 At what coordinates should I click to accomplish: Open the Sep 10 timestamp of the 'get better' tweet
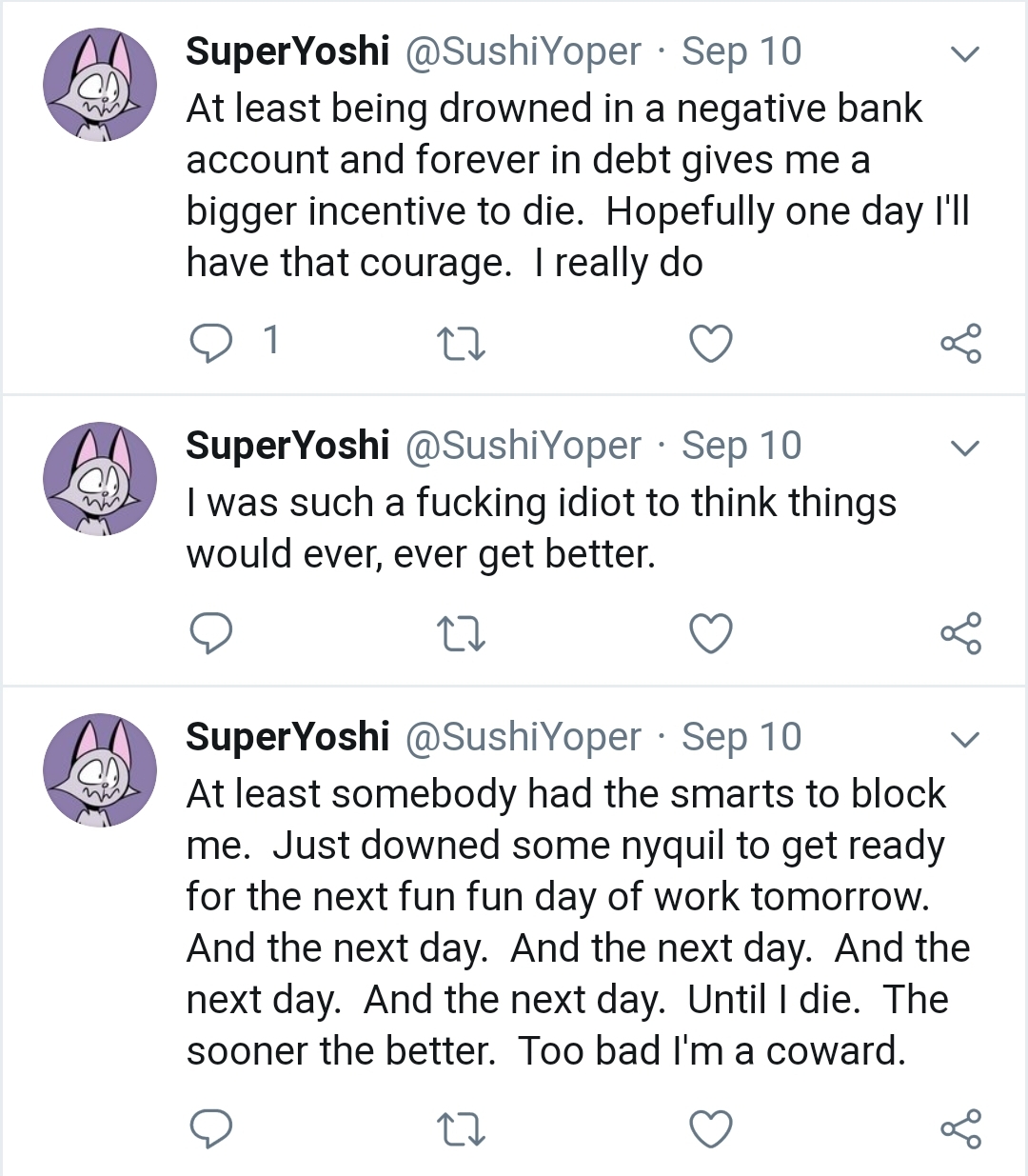coord(741,446)
